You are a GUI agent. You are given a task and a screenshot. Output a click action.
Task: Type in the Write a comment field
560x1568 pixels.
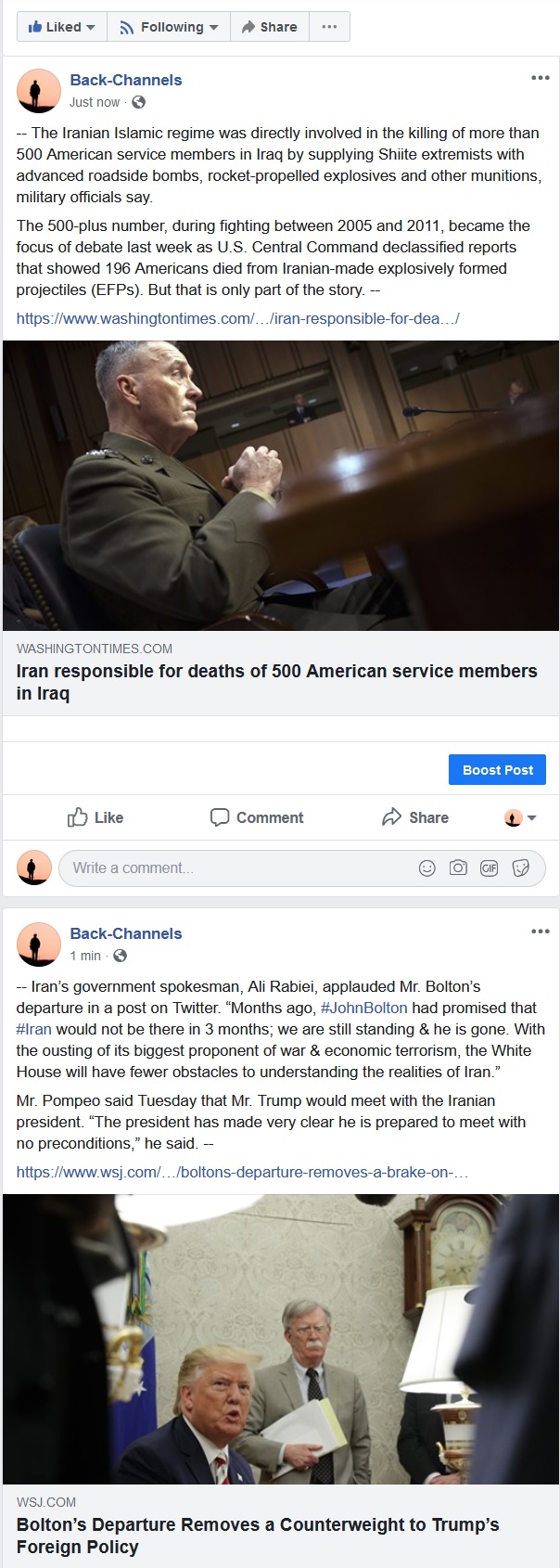232,868
